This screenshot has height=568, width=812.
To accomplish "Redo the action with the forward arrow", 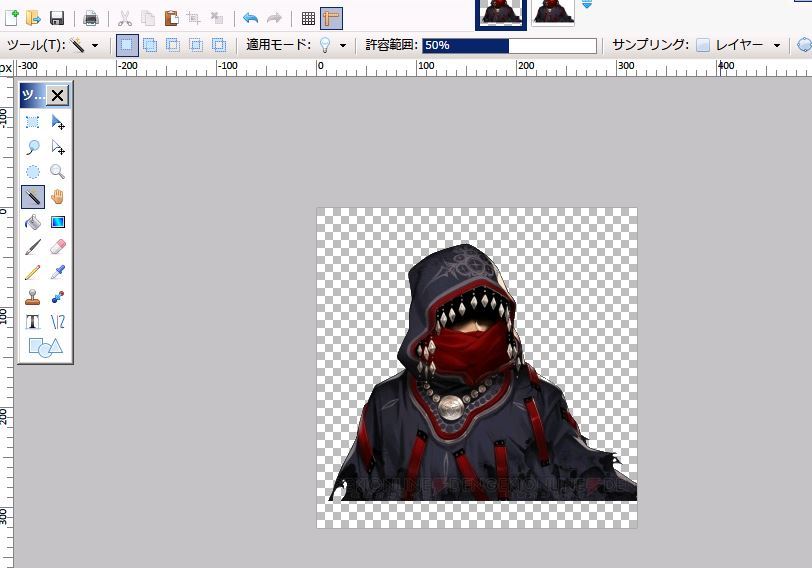I will tap(274, 19).
